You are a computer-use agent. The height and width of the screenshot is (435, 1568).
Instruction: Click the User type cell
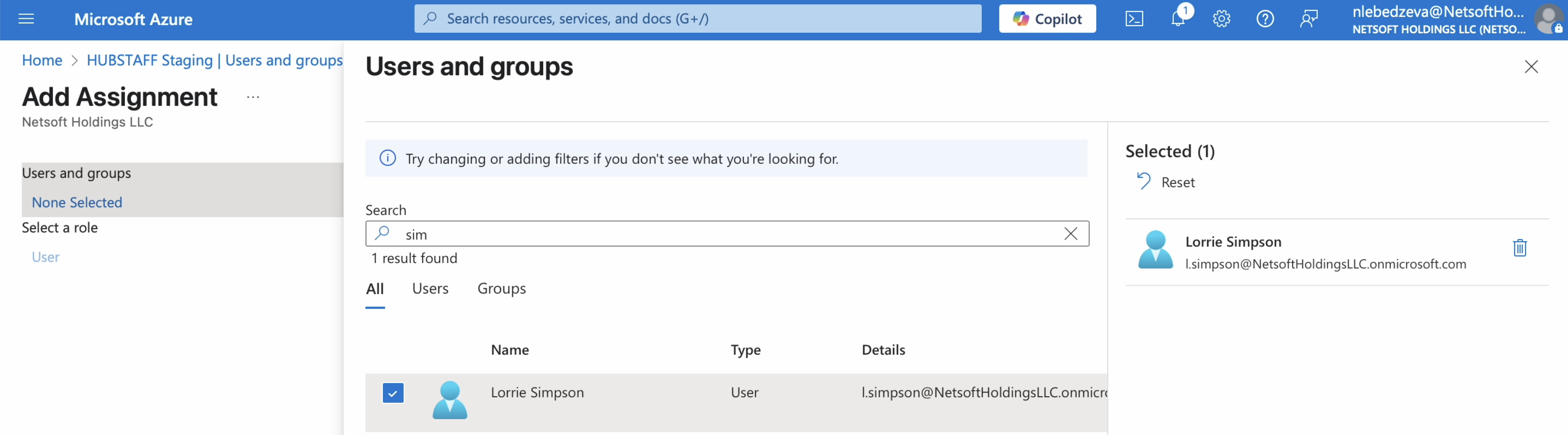tap(744, 393)
